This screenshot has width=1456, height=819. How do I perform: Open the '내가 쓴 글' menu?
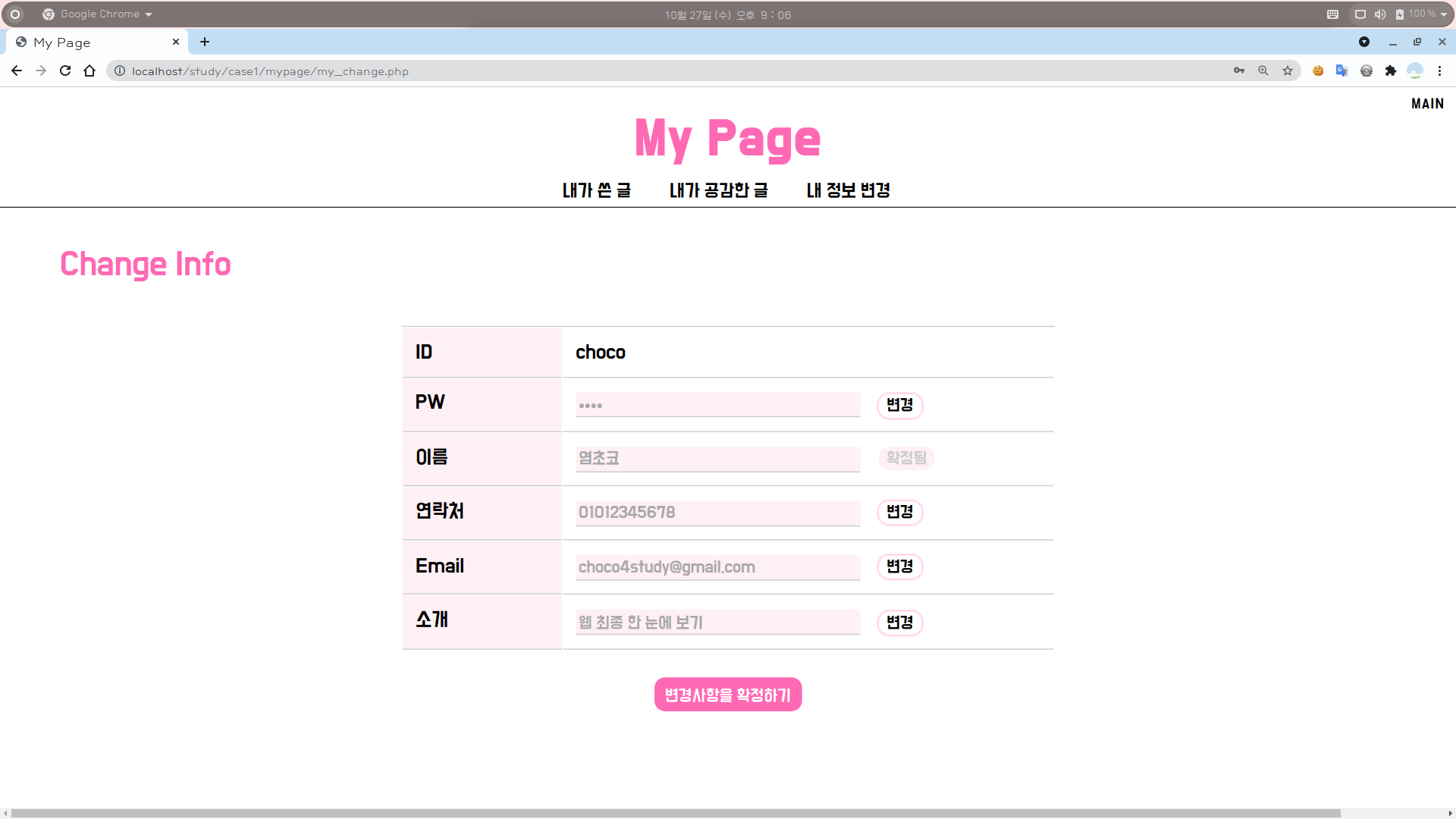coord(597,190)
